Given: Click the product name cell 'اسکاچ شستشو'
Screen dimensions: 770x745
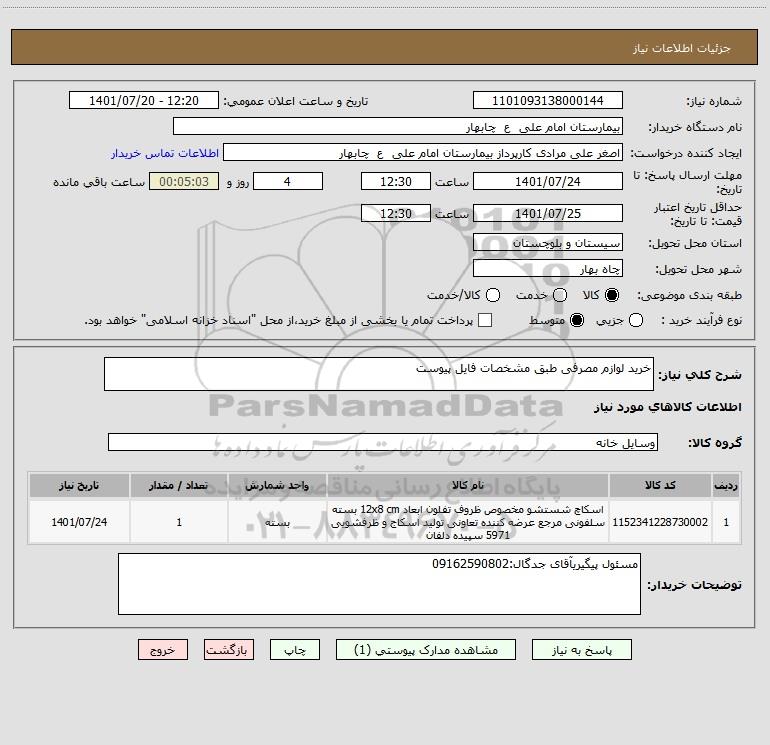Looking at the screenshot, I should point(468,522).
